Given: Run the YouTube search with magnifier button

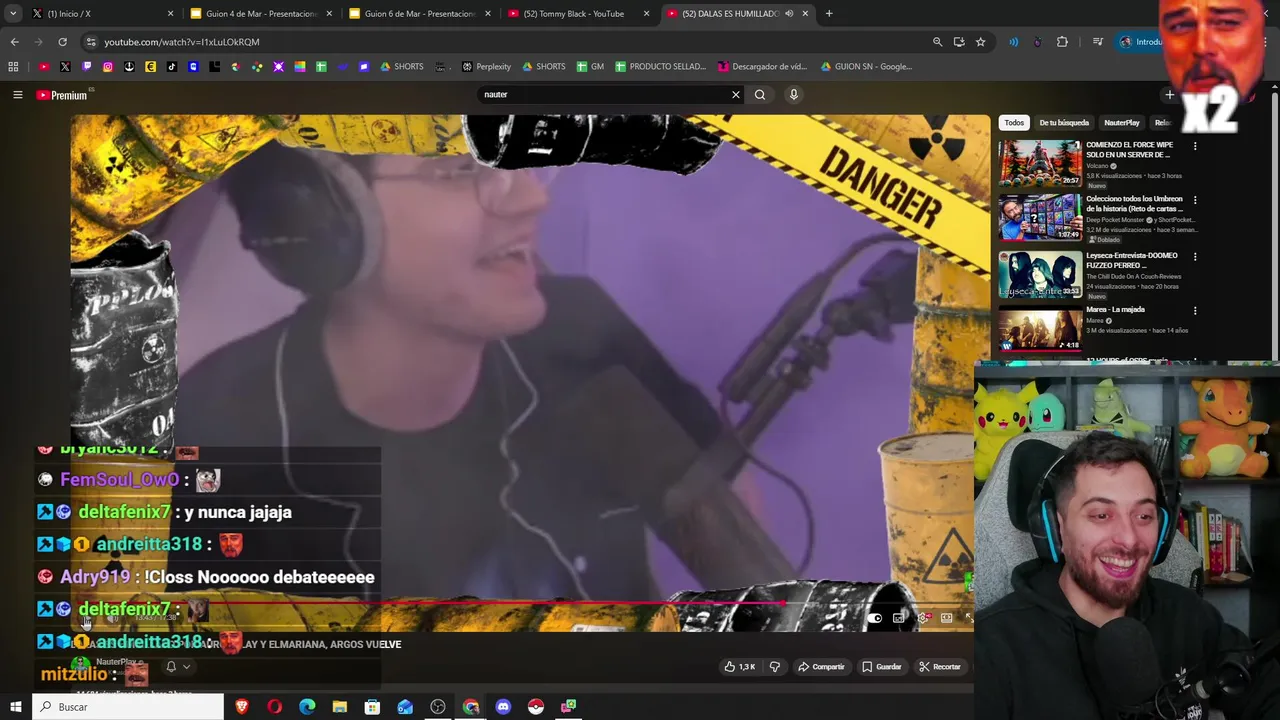Looking at the screenshot, I should coord(760,95).
